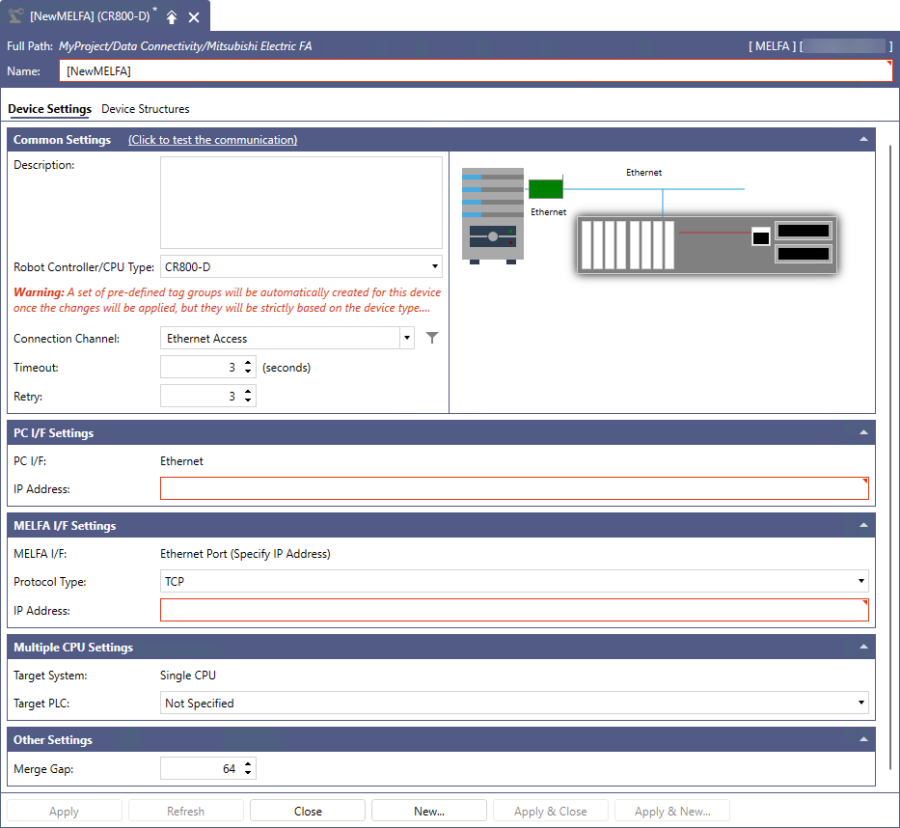Image resolution: width=900 pixels, height=828 pixels.
Task: Open the Robot Controller/CPU Type dropdown
Action: (435, 267)
